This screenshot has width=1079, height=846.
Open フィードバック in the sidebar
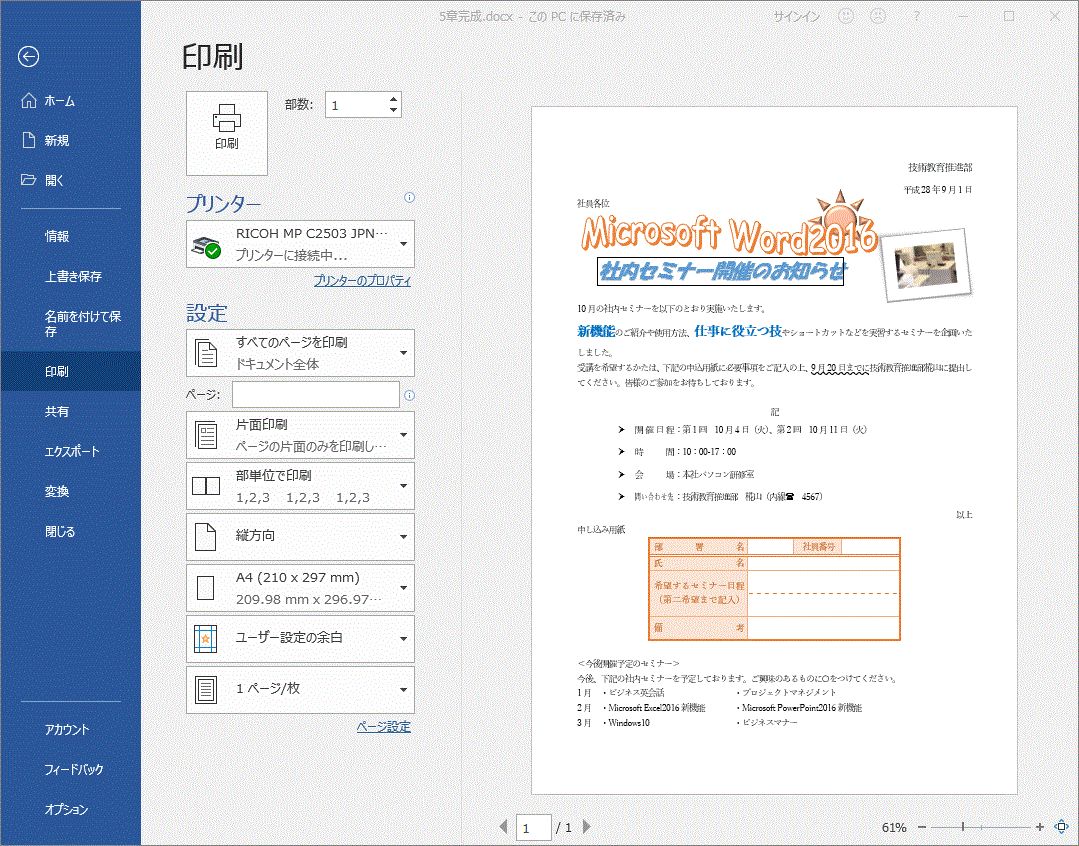tap(70, 769)
